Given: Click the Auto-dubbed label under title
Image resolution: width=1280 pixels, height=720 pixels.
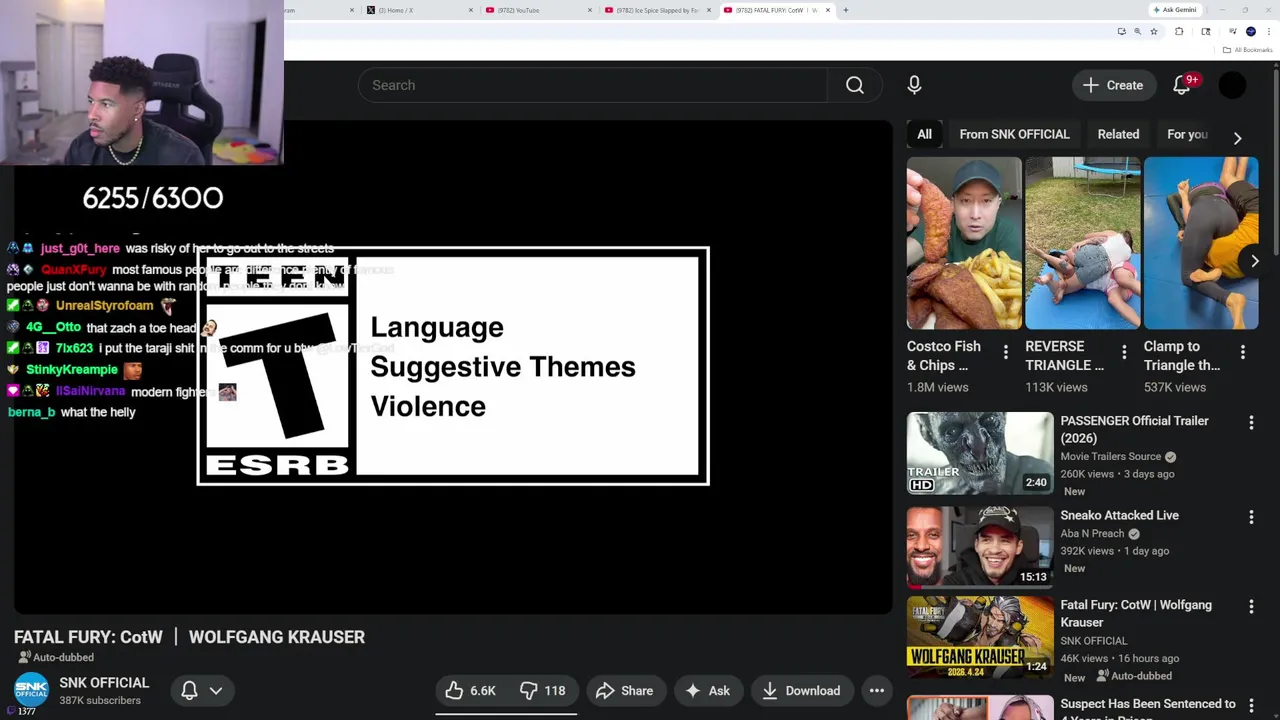Looking at the screenshot, I should point(56,657).
